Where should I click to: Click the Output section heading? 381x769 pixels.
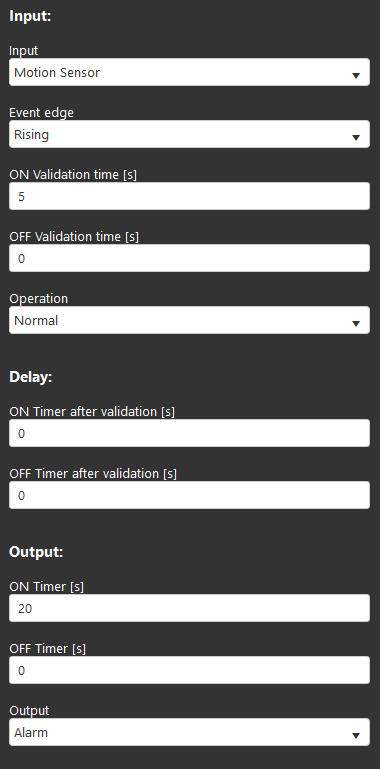tap(36, 552)
